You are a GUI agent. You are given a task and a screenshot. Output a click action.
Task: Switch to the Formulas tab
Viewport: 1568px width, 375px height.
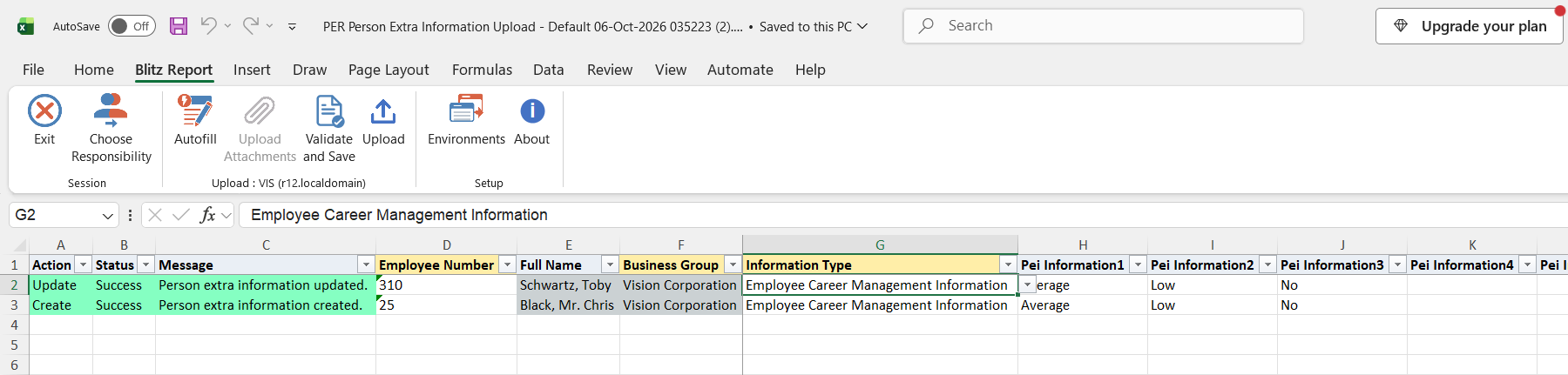pos(482,70)
